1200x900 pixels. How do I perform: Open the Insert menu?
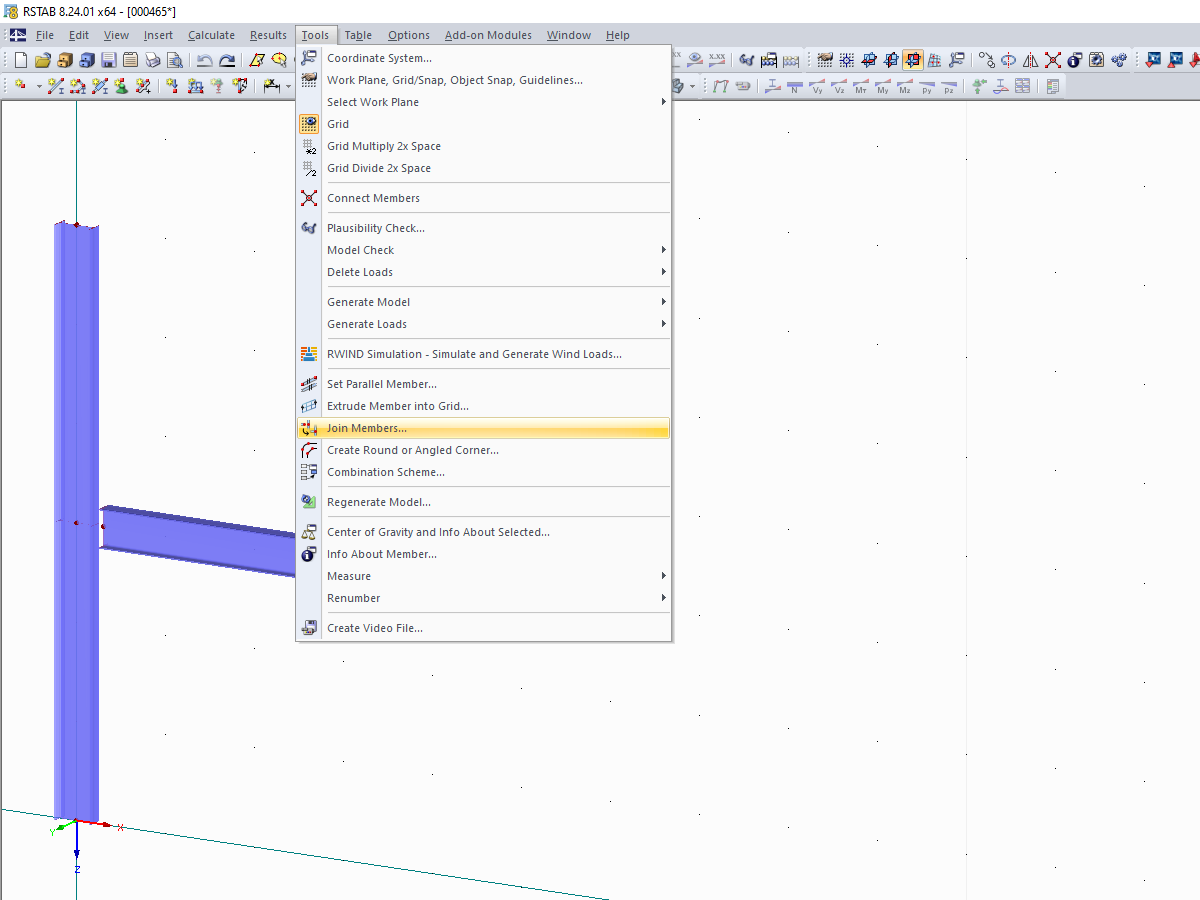[x=158, y=35]
